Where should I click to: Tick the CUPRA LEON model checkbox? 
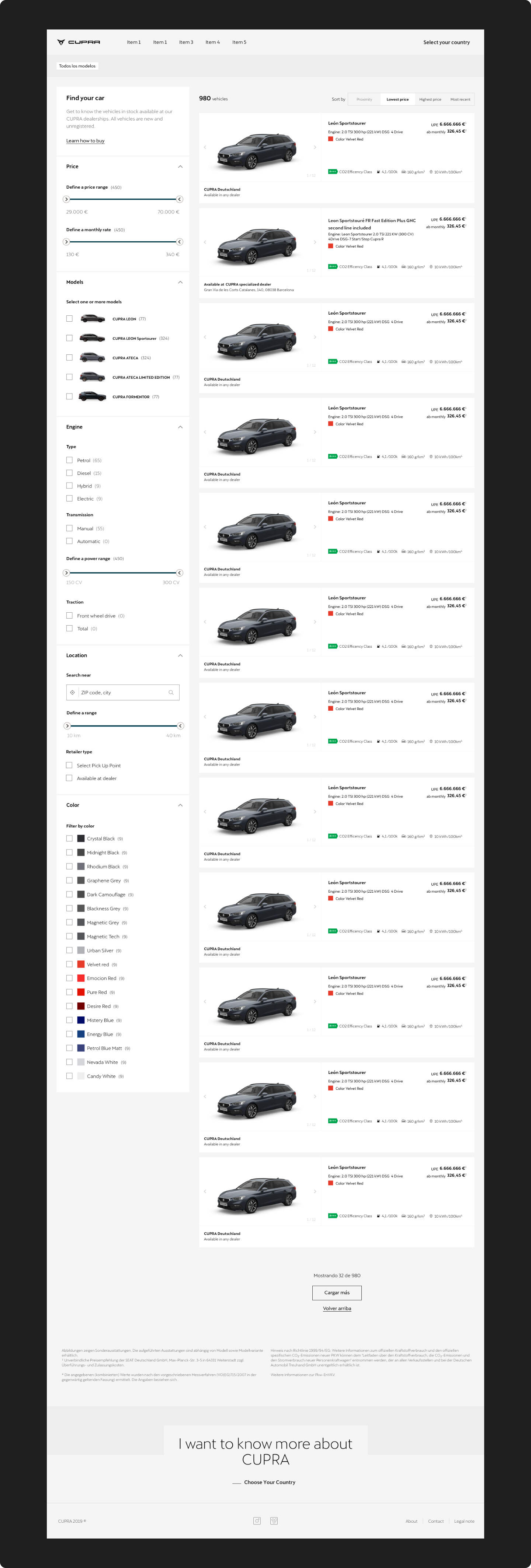click(69, 318)
